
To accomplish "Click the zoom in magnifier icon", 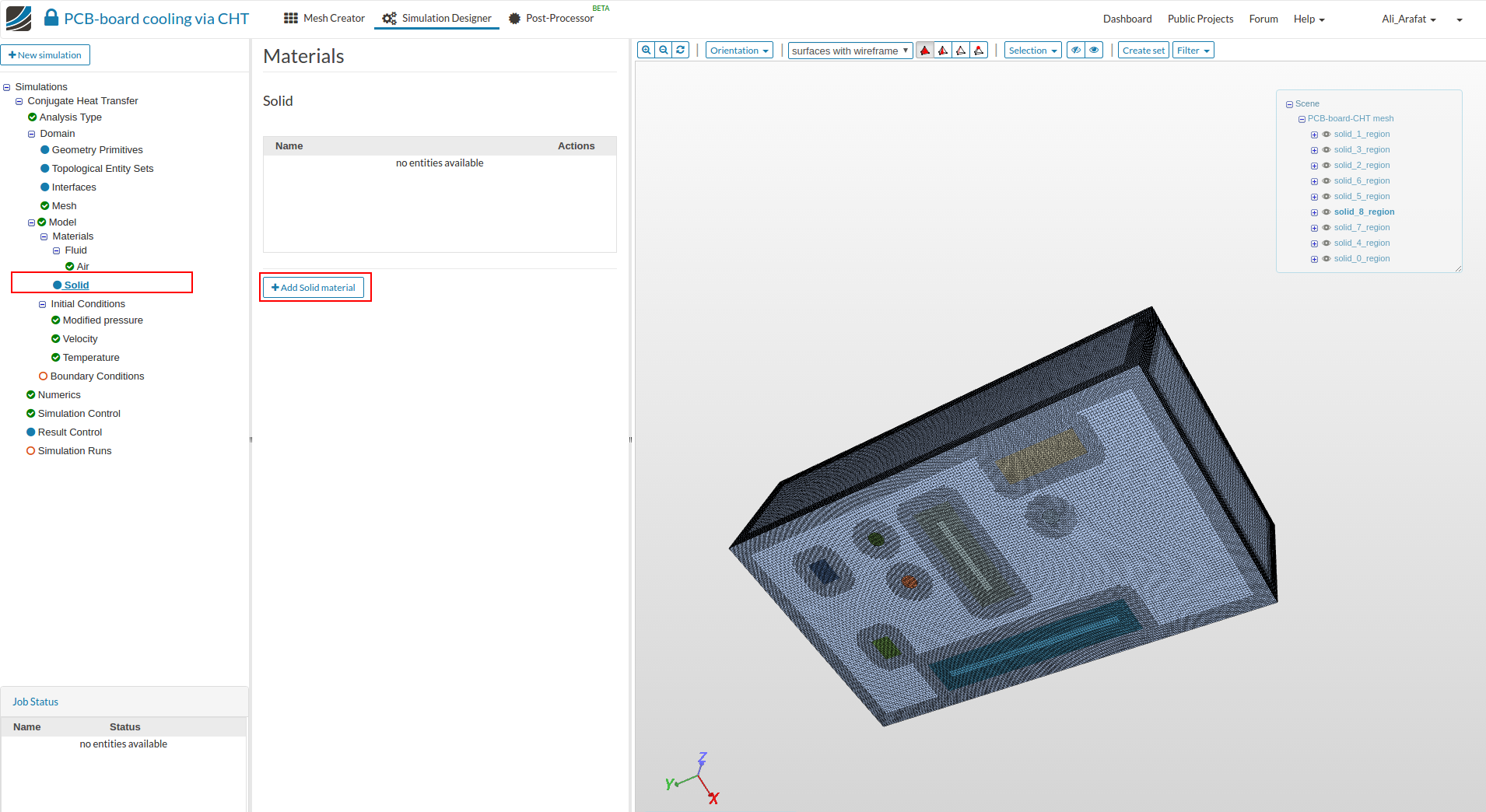I will tap(646, 51).
